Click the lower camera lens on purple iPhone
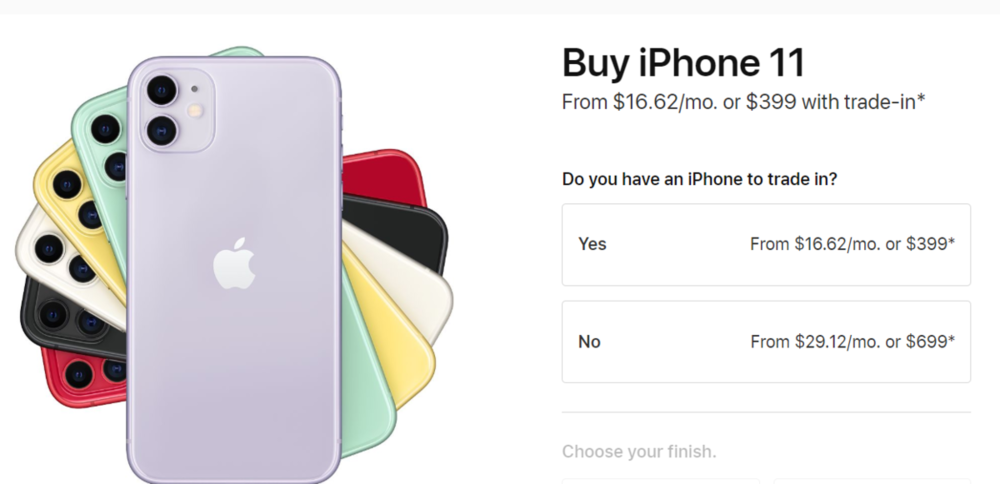This screenshot has height=484, width=1000. (160, 129)
